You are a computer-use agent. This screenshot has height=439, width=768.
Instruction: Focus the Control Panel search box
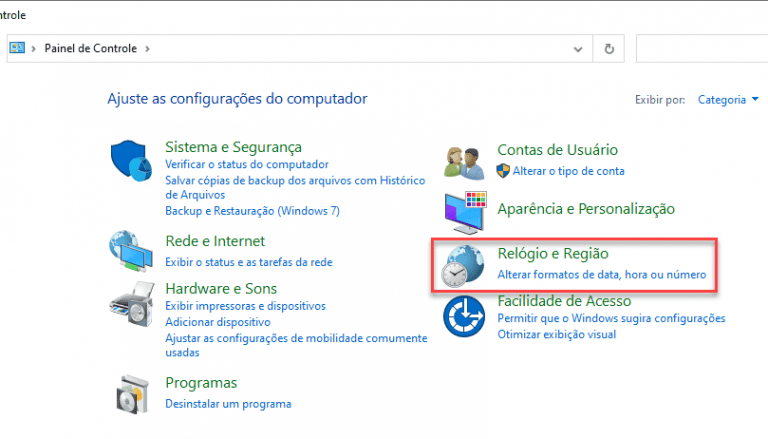701,49
